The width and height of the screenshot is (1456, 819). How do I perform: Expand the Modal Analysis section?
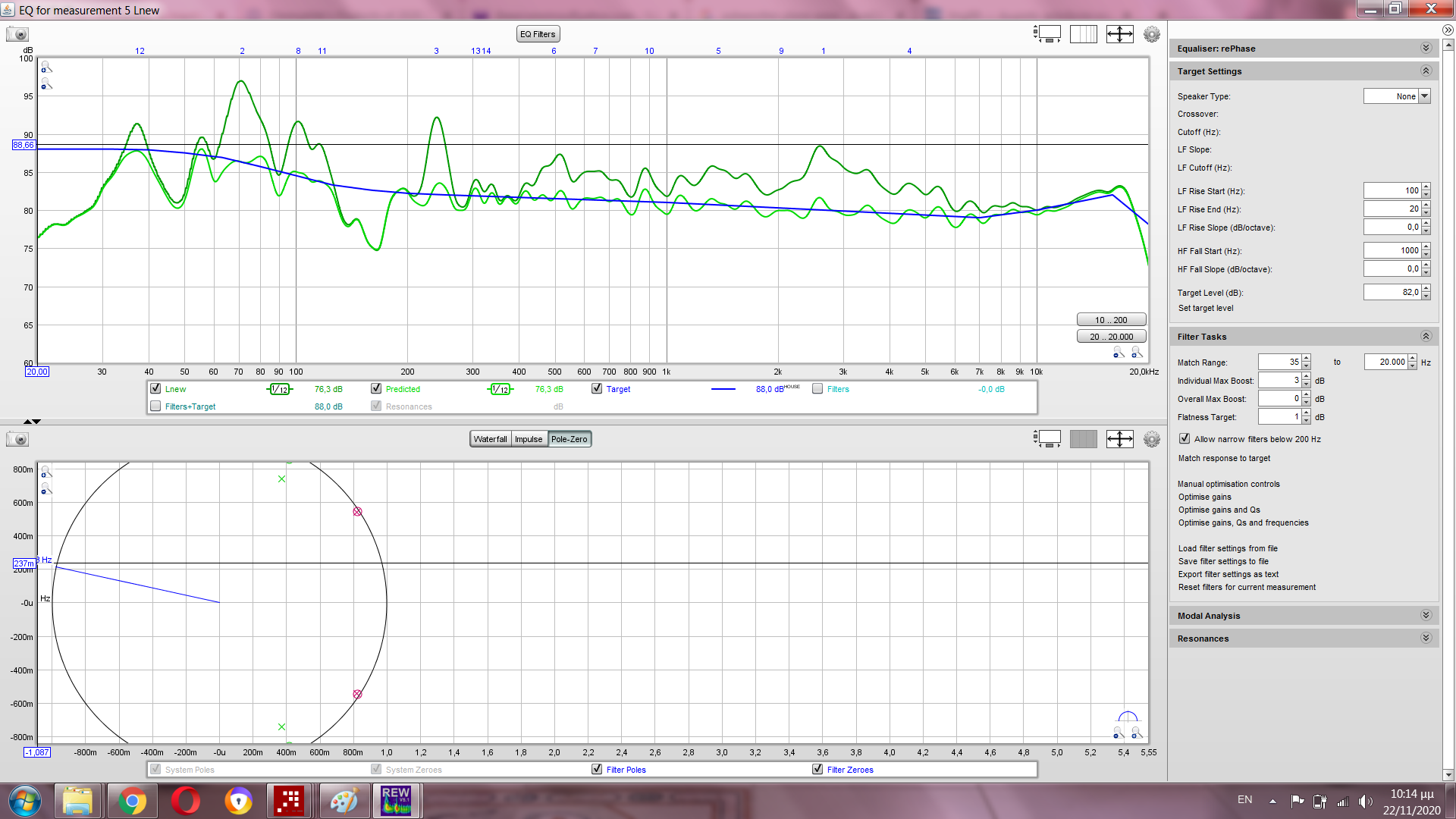pos(1426,615)
